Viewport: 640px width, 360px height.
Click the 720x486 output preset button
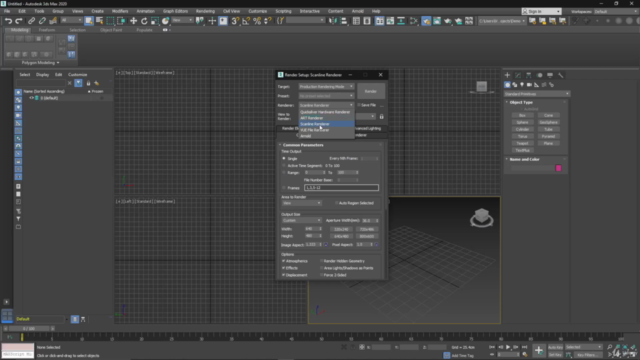click(367, 229)
